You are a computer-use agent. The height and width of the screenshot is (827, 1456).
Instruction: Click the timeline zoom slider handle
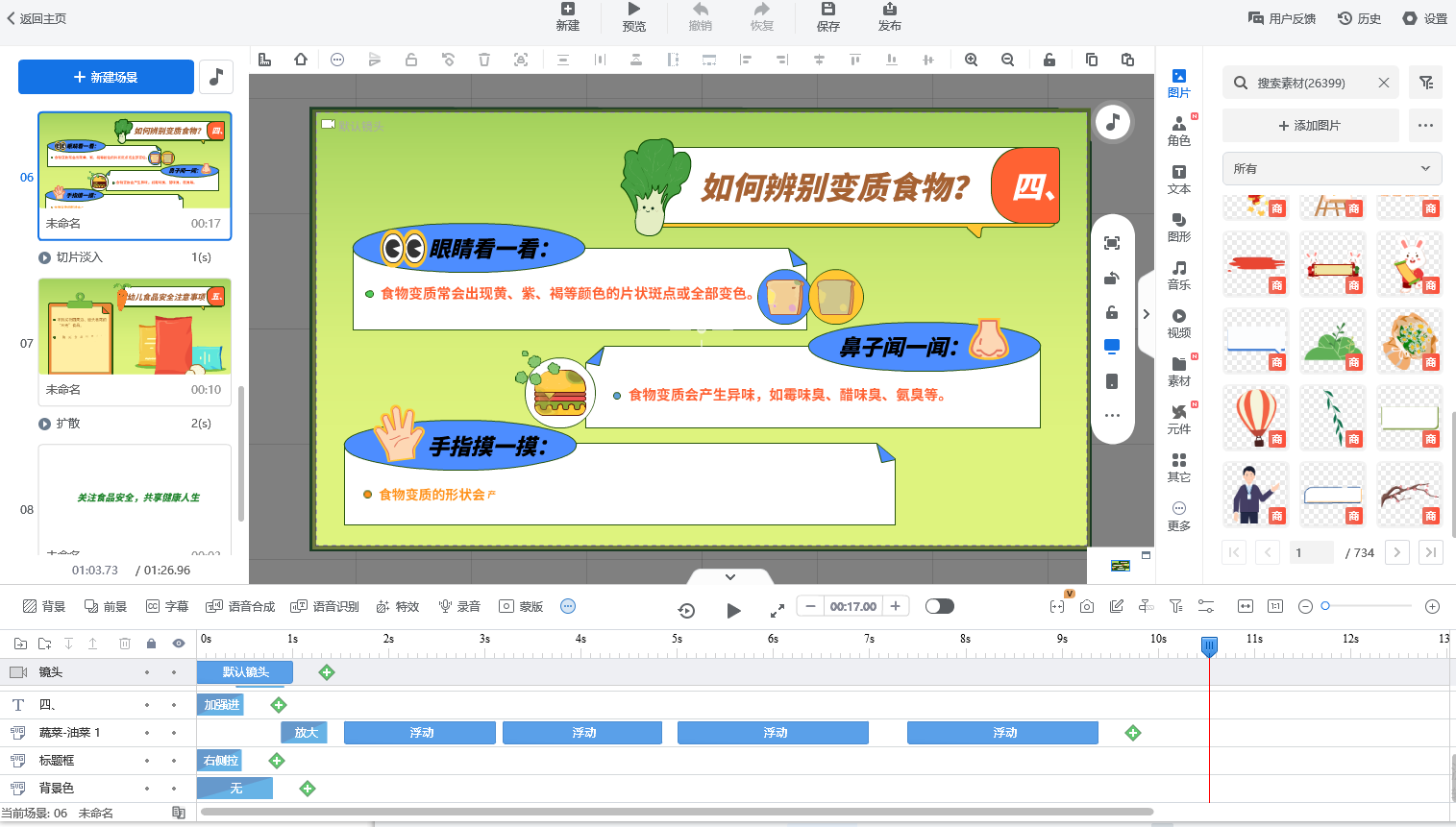[x=1325, y=606]
